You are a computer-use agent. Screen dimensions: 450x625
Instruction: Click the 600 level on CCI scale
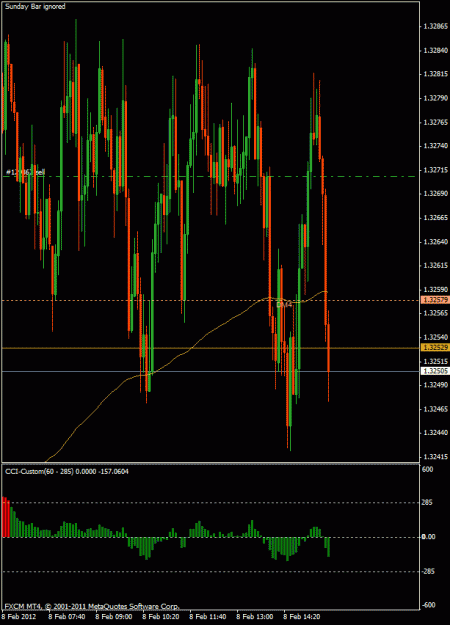[x=428, y=470]
